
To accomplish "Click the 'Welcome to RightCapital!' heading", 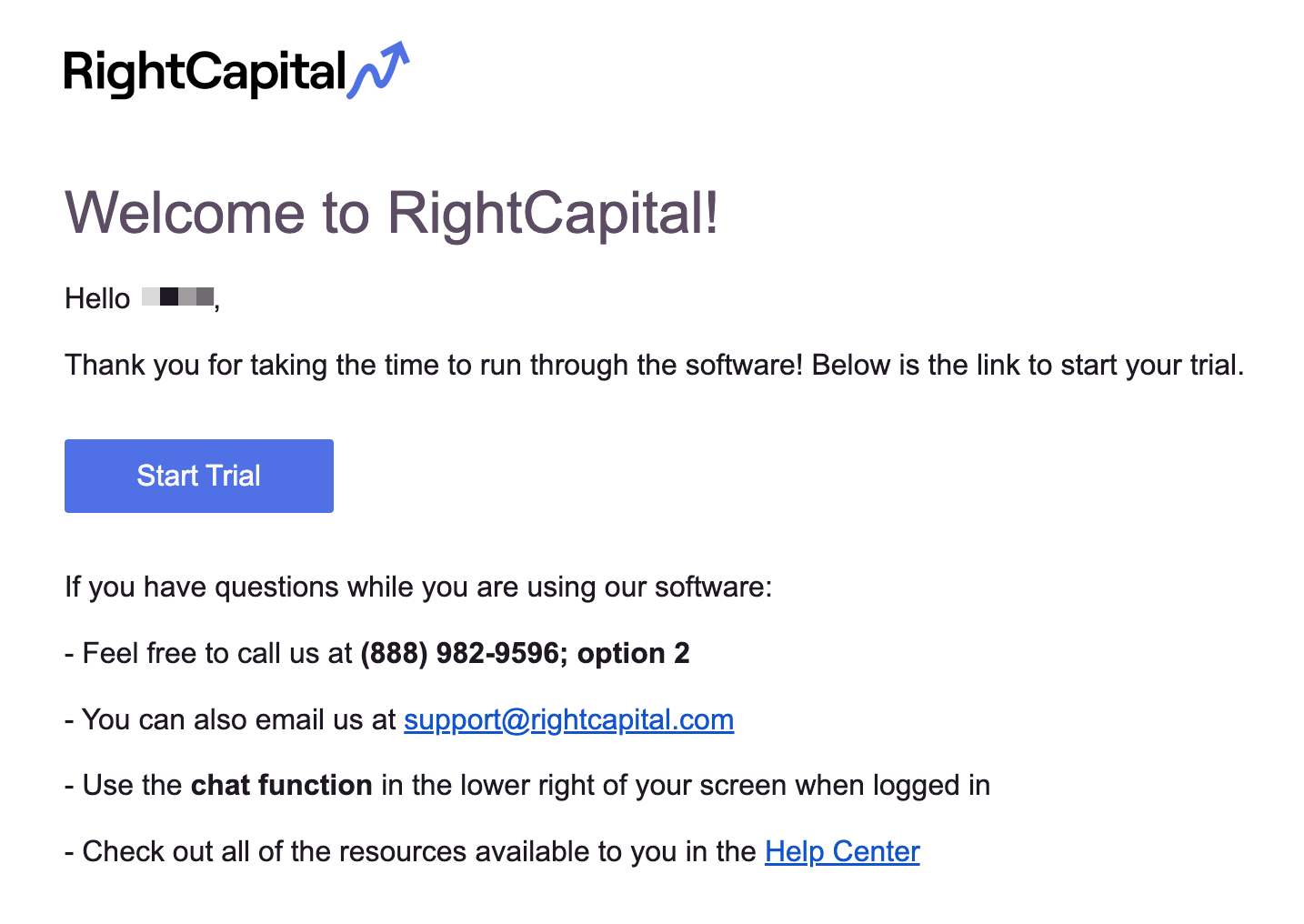I will tap(392, 213).
